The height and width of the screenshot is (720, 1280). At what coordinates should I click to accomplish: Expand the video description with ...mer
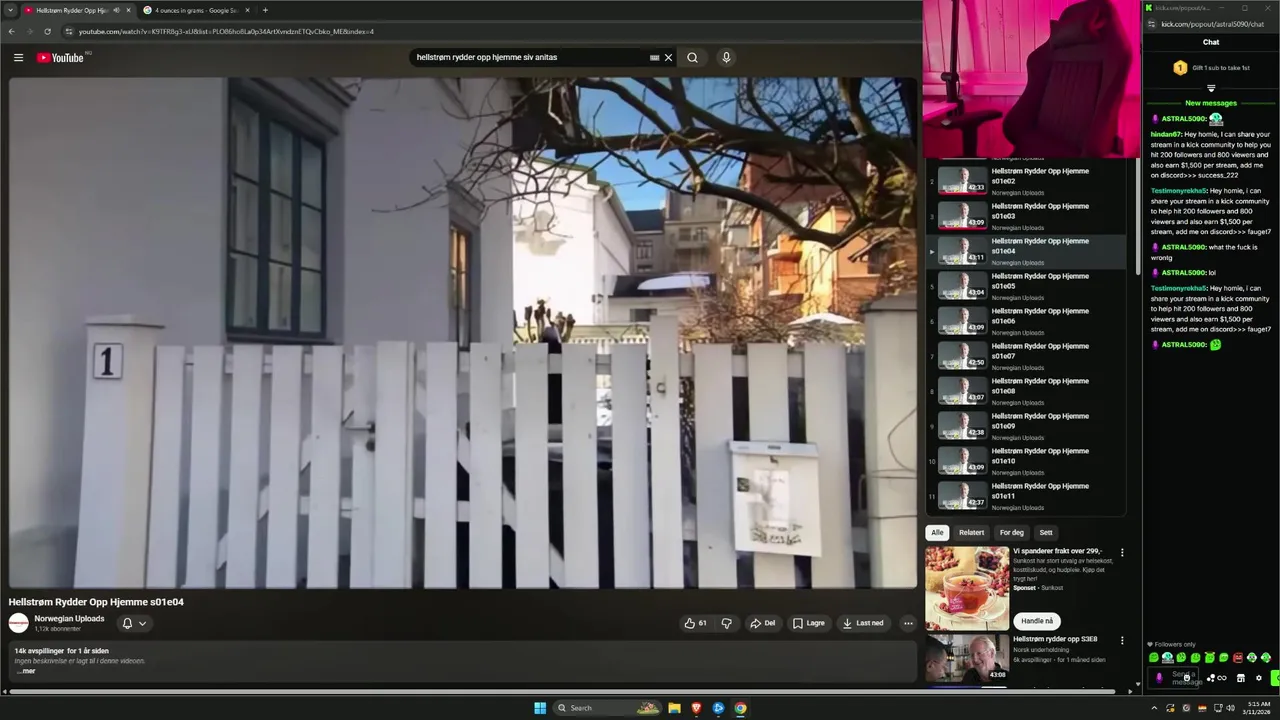(x=25, y=671)
